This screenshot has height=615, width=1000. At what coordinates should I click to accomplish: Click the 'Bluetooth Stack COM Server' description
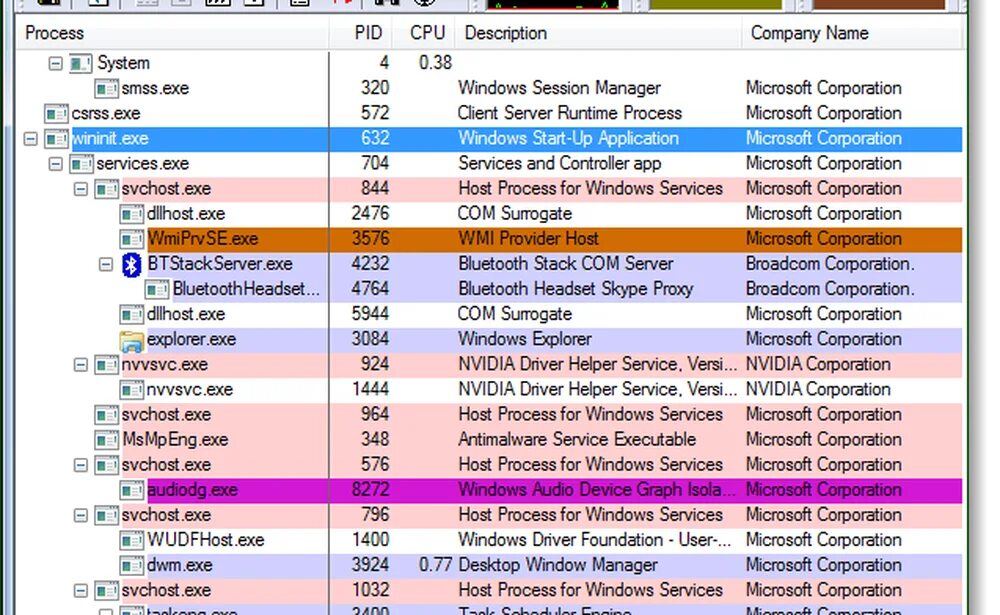coord(565,264)
